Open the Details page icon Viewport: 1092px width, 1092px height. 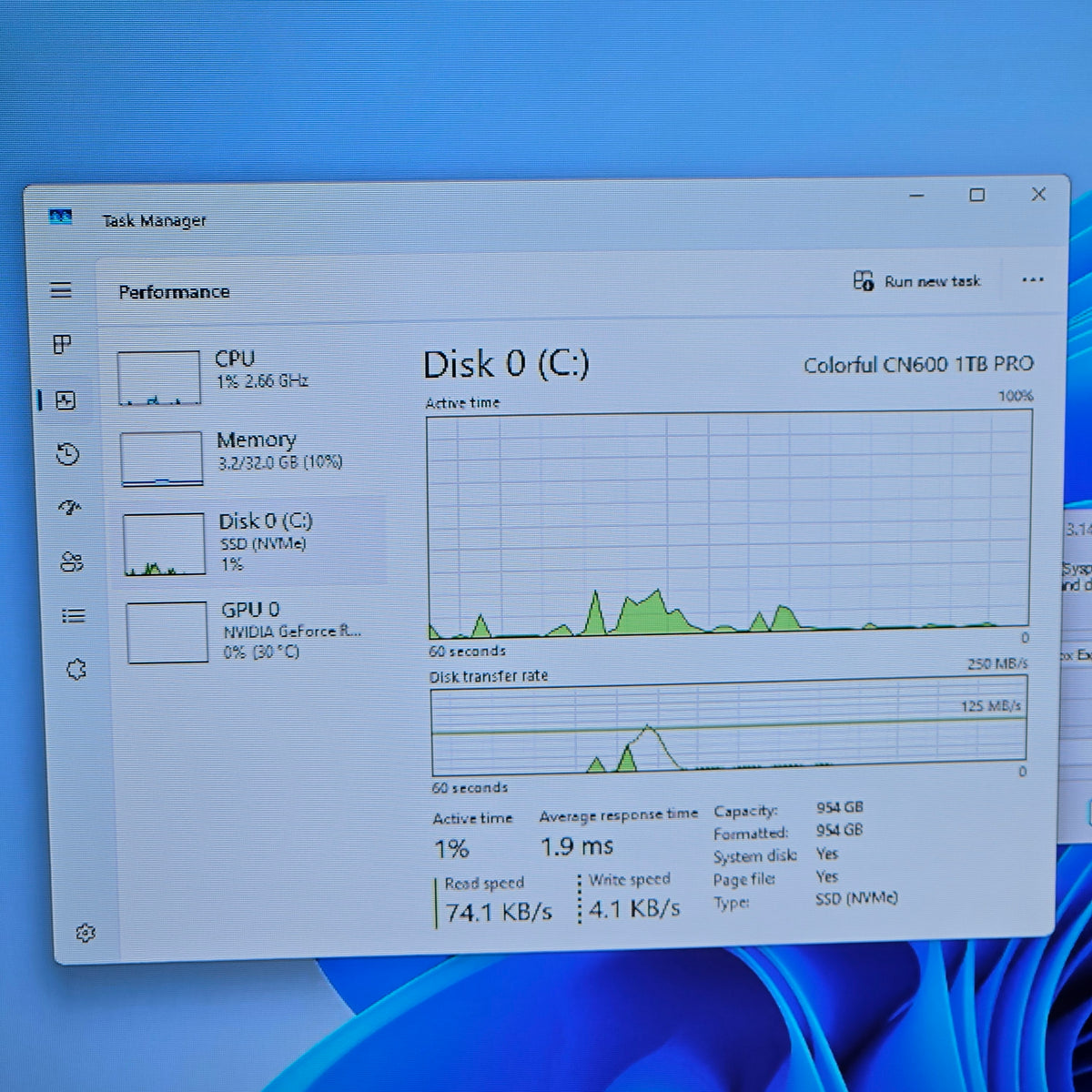click(74, 616)
